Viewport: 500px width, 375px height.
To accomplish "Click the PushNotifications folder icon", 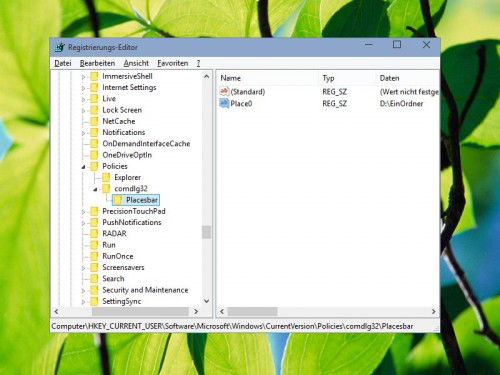I will pos(94,222).
